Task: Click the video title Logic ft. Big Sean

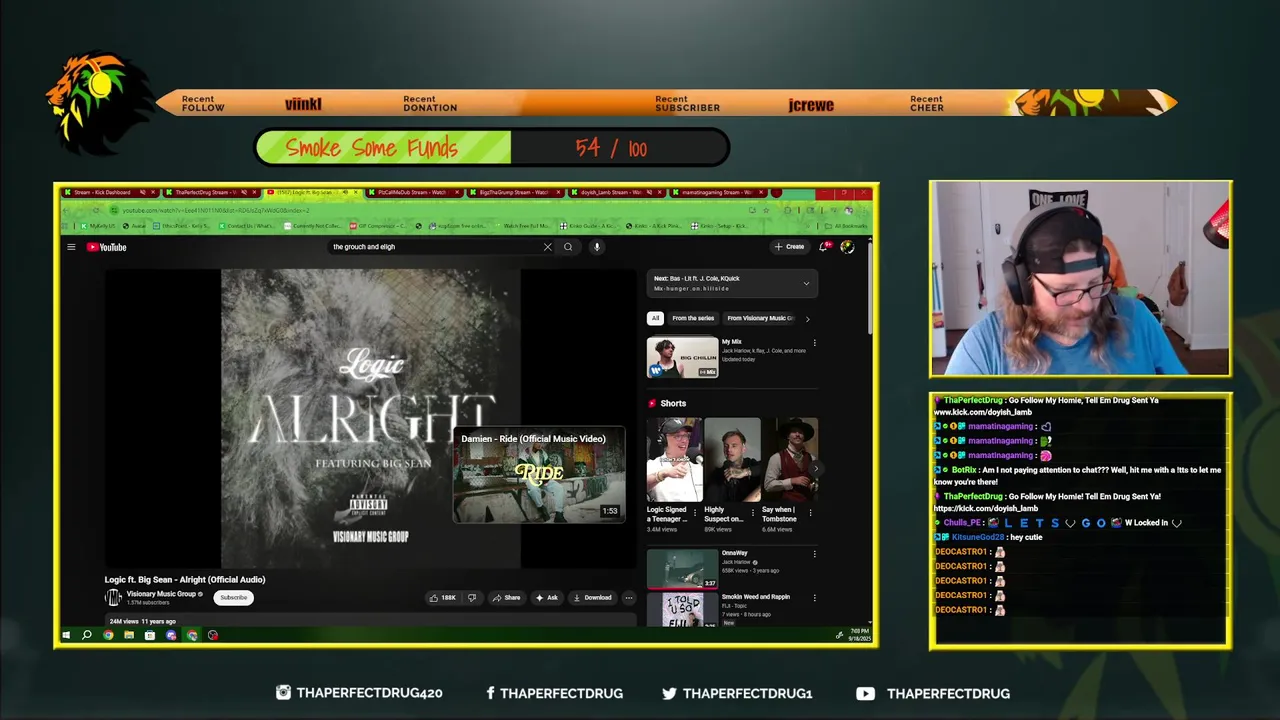Action: coord(185,580)
